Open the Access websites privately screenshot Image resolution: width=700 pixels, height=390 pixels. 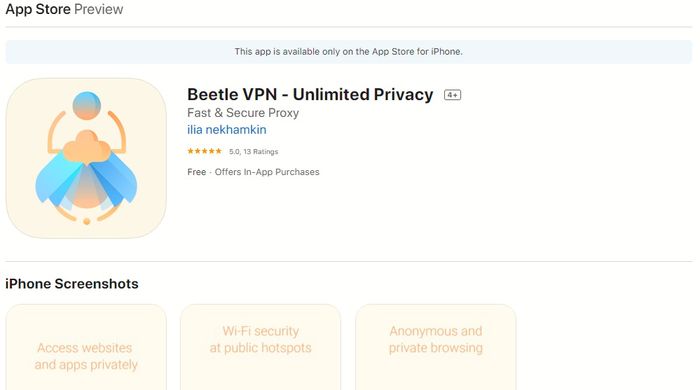tap(86, 347)
